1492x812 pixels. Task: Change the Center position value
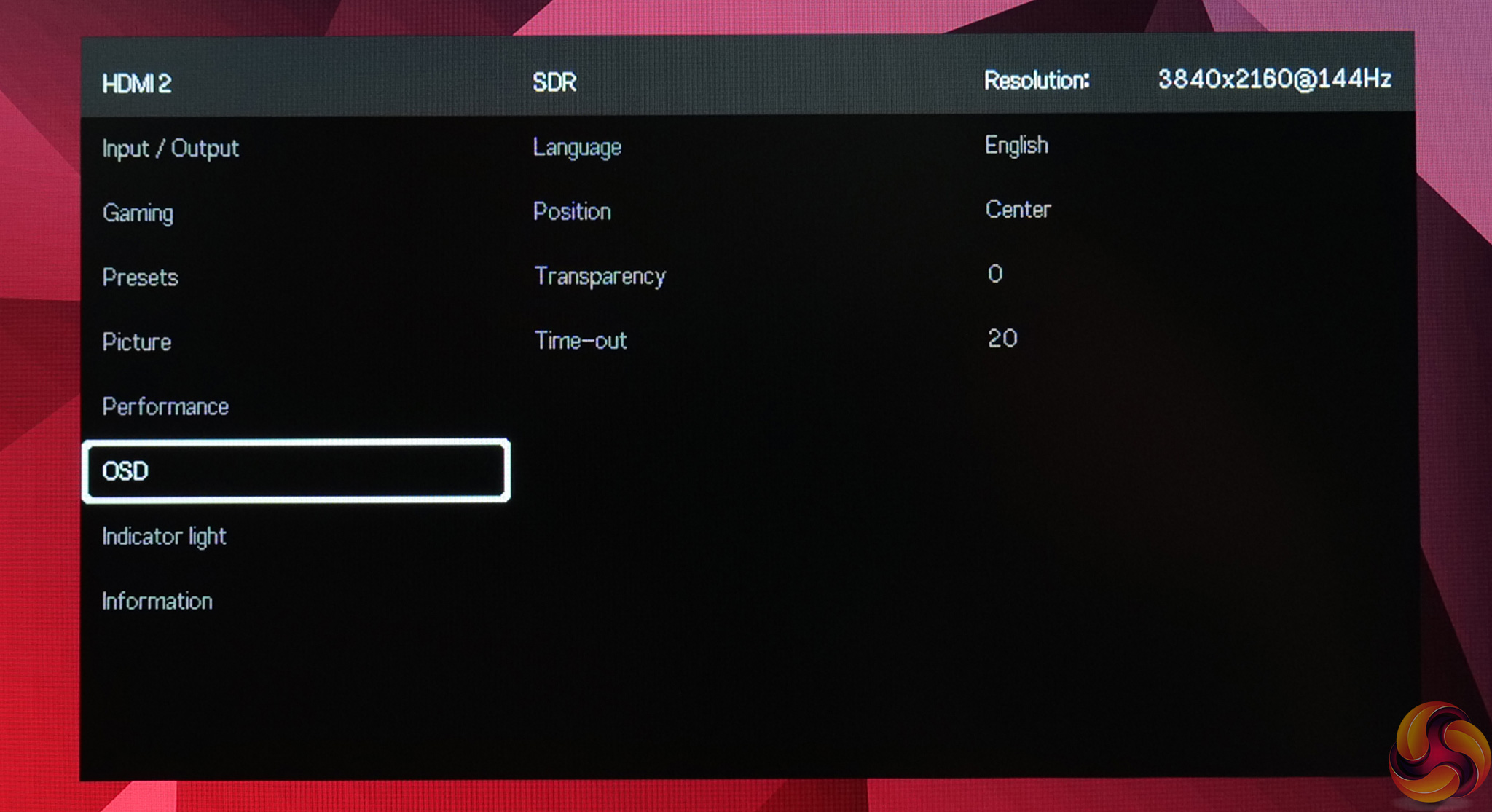pos(1018,210)
